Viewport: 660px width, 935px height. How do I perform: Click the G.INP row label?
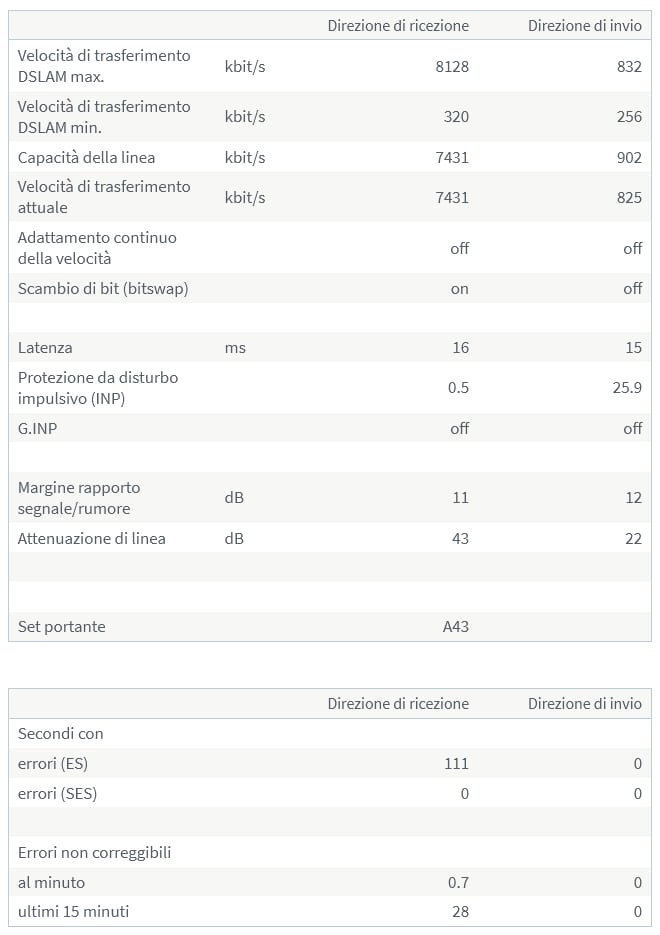pos(38,428)
